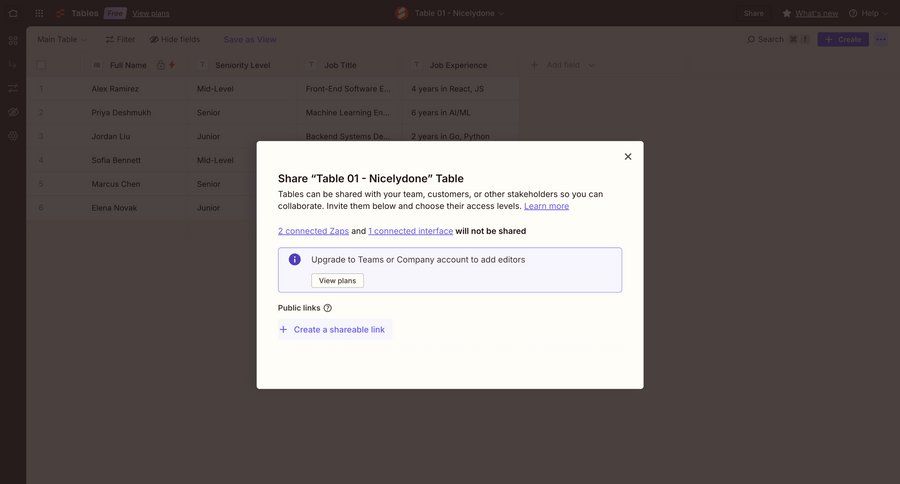Click the Tables logo icon

[60, 13]
